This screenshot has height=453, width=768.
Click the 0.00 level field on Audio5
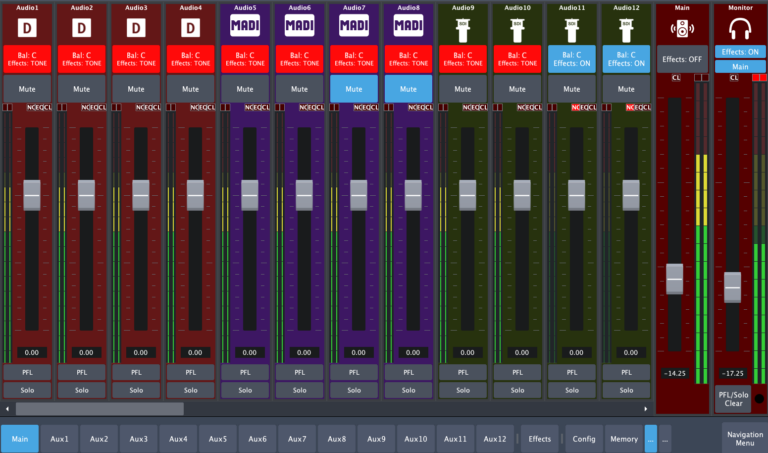249,352
